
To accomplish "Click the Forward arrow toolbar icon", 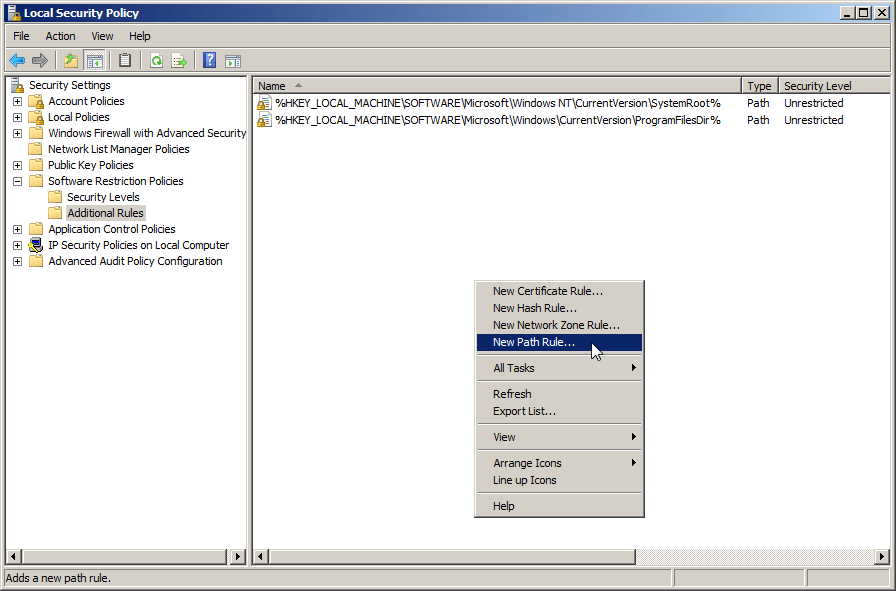I will pyautogui.click(x=40, y=60).
